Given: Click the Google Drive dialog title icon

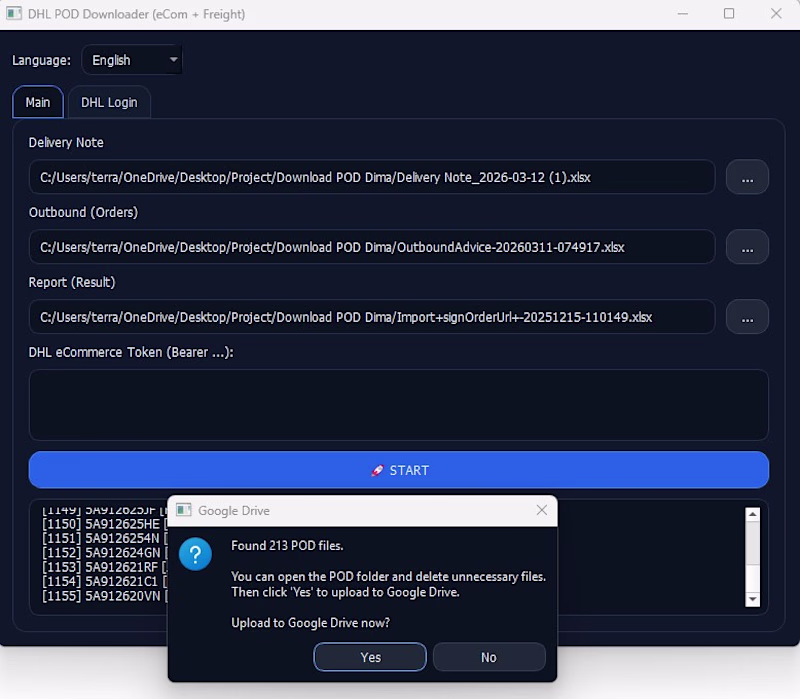Looking at the screenshot, I should (184, 510).
